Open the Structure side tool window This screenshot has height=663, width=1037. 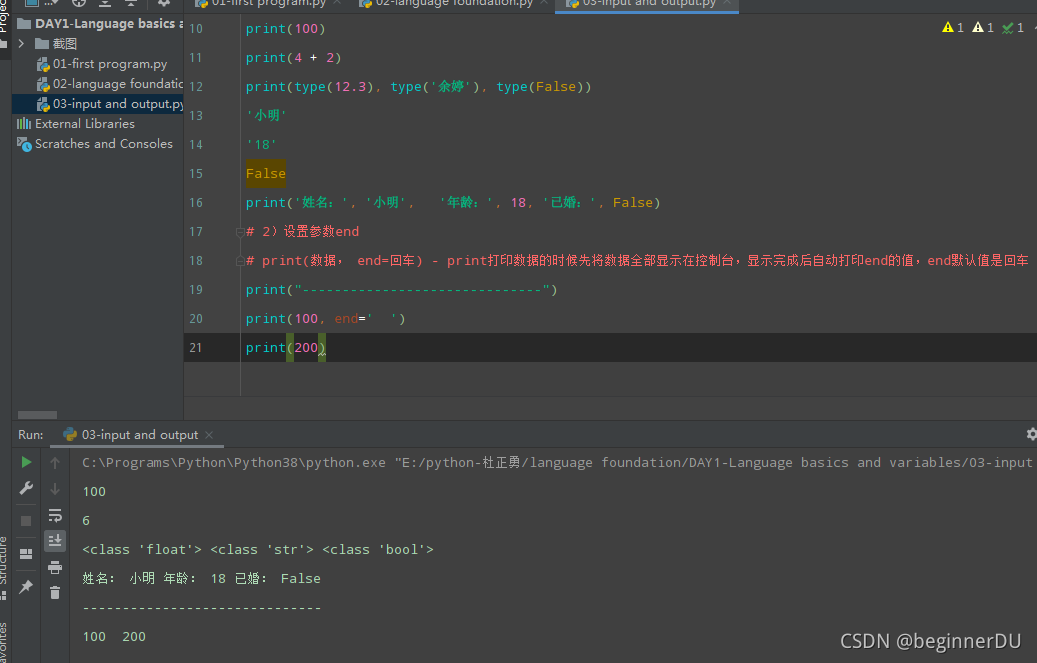coord(4,567)
